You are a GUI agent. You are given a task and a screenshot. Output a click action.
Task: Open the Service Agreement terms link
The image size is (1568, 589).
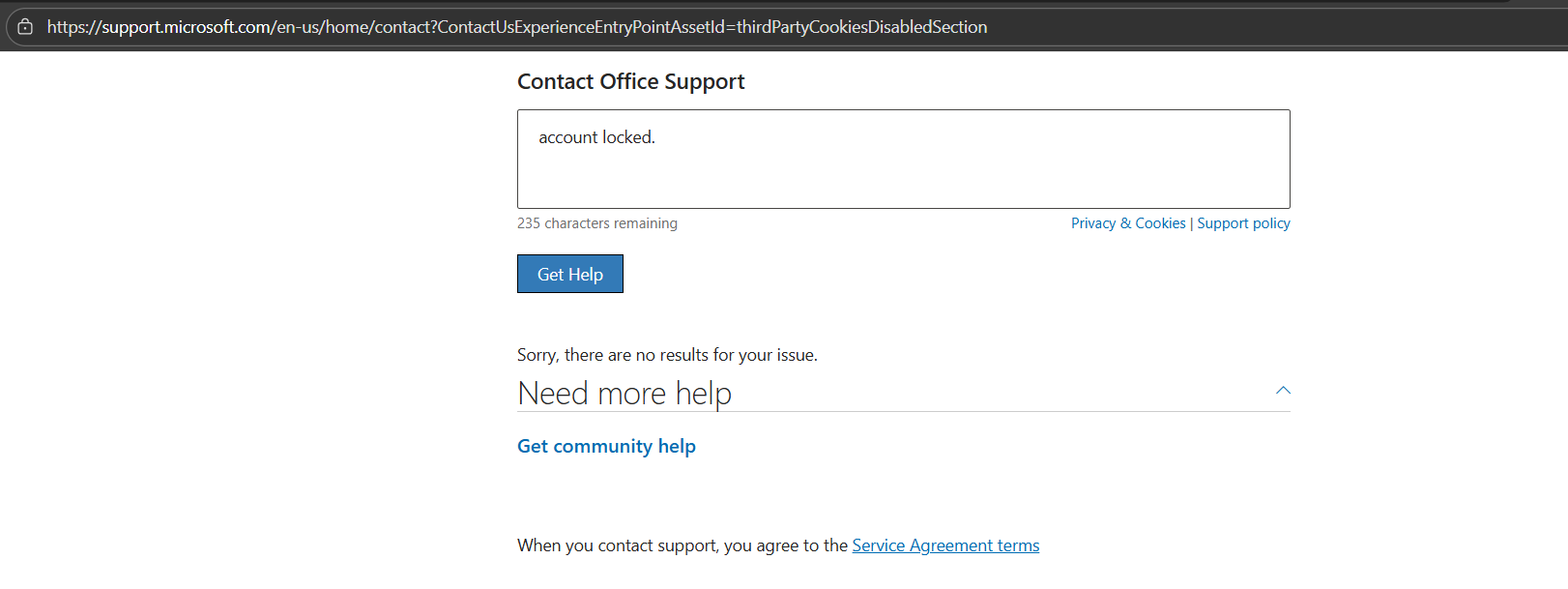pos(945,545)
